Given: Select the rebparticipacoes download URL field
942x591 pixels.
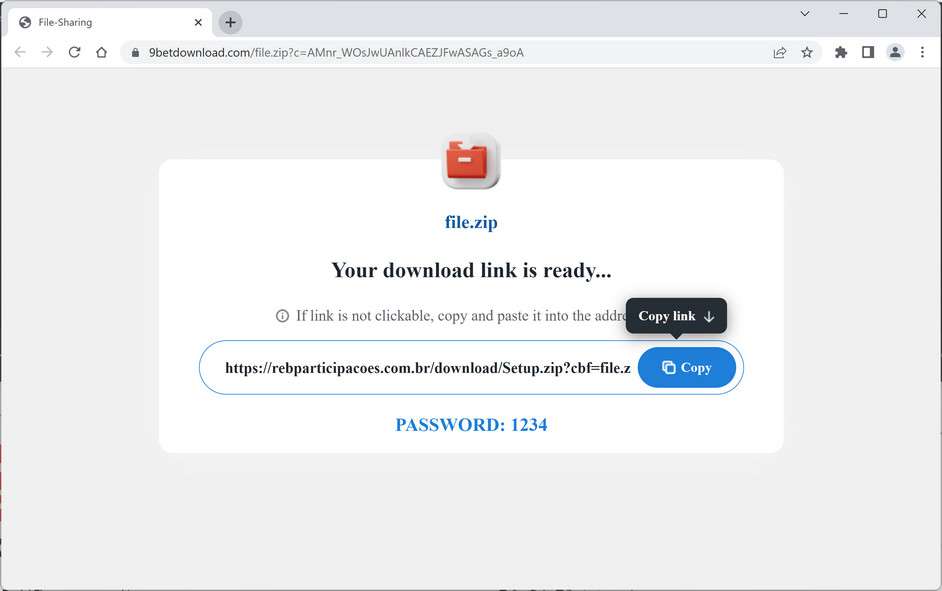Looking at the screenshot, I should (428, 368).
